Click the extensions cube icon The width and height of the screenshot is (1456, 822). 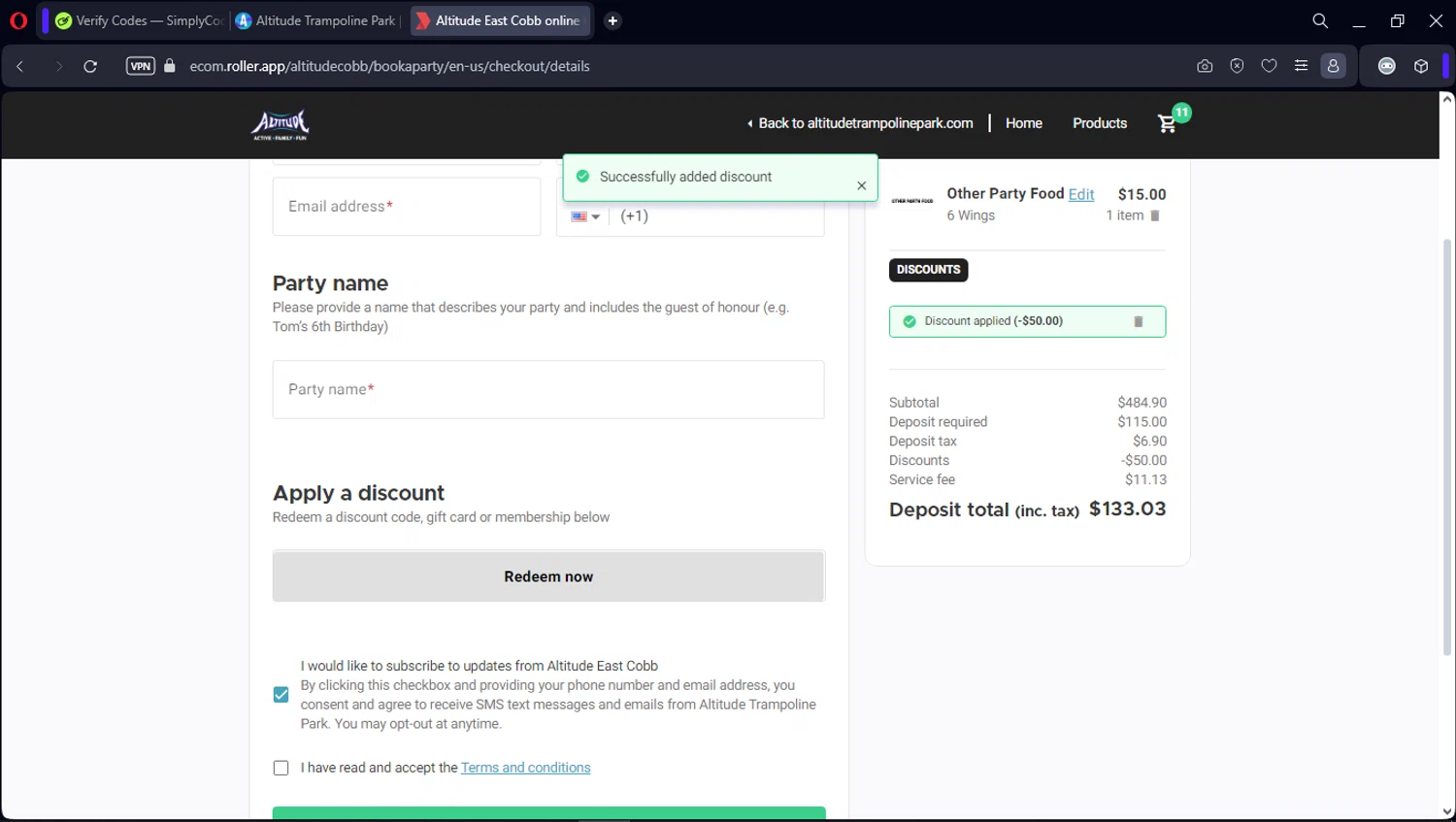click(1421, 66)
